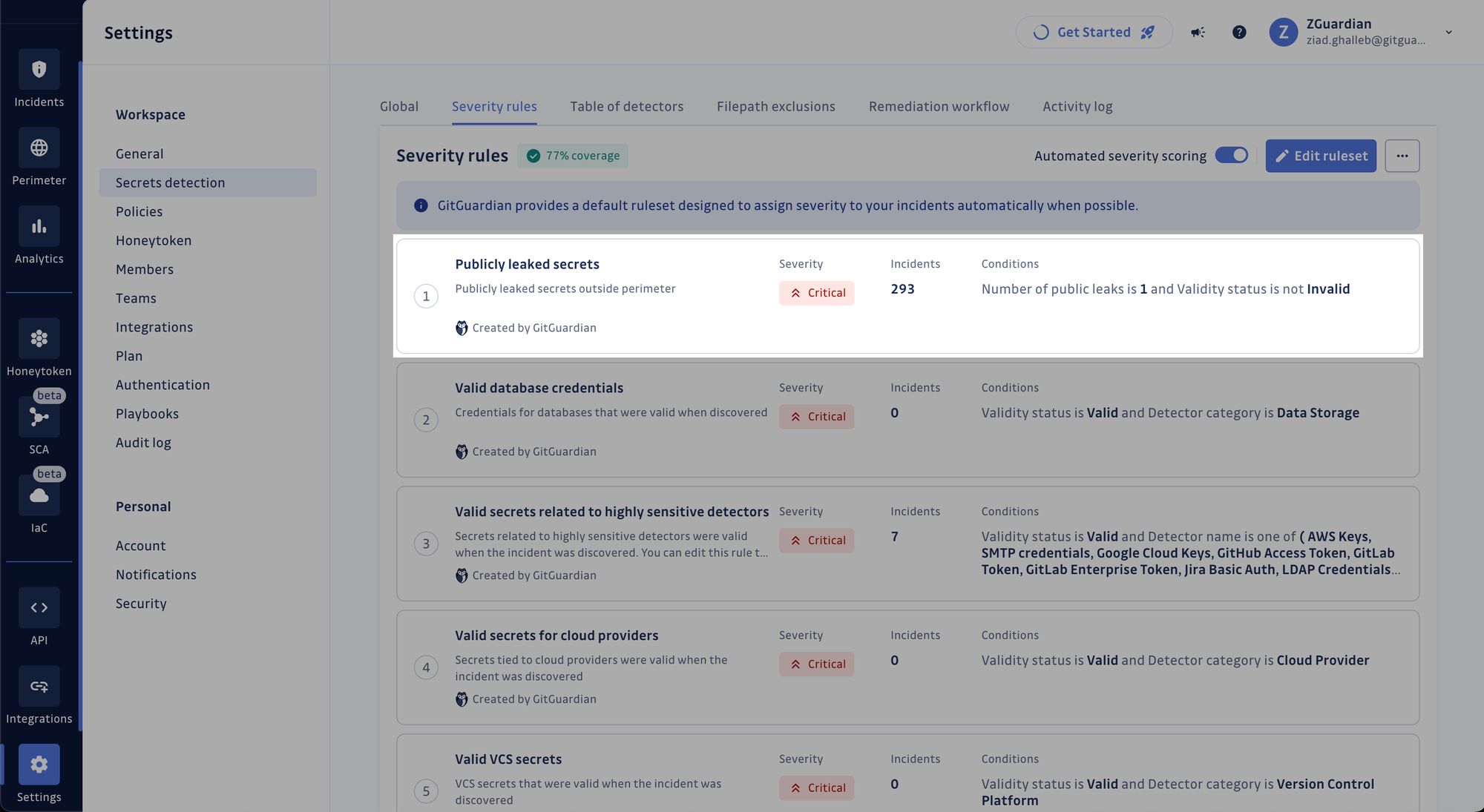Select the API sidebar icon
This screenshot has width=1484, height=812.
click(39, 607)
